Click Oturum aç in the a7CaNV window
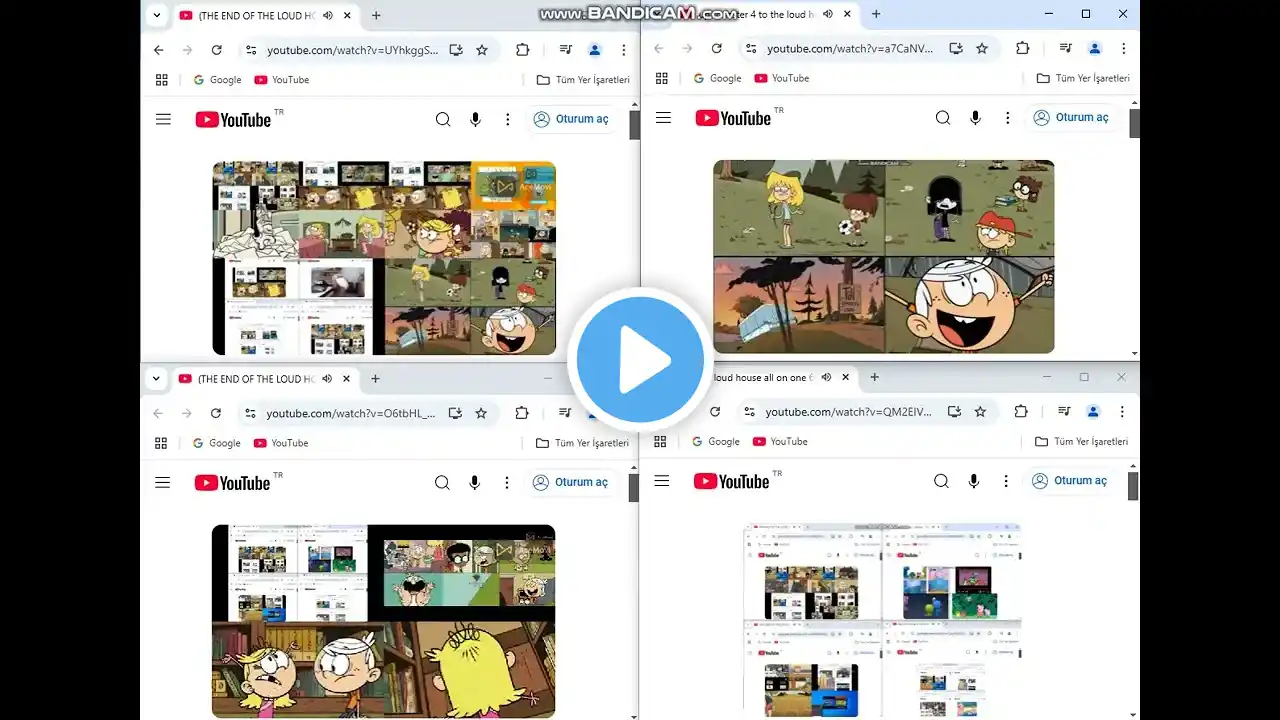Image resolution: width=1280 pixels, height=720 pixels. point(1070,118)
